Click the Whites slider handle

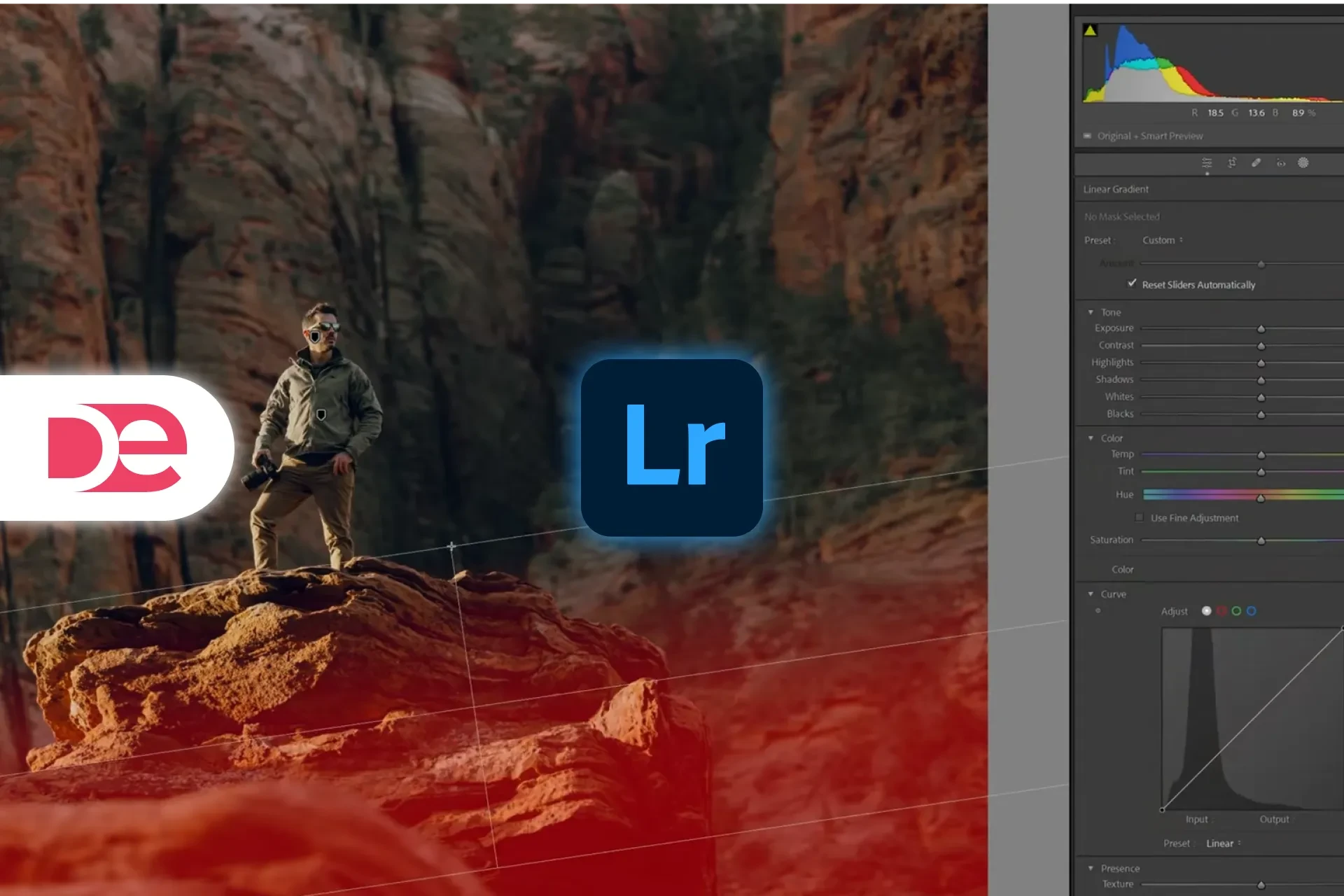click(x=1261, y=398)
